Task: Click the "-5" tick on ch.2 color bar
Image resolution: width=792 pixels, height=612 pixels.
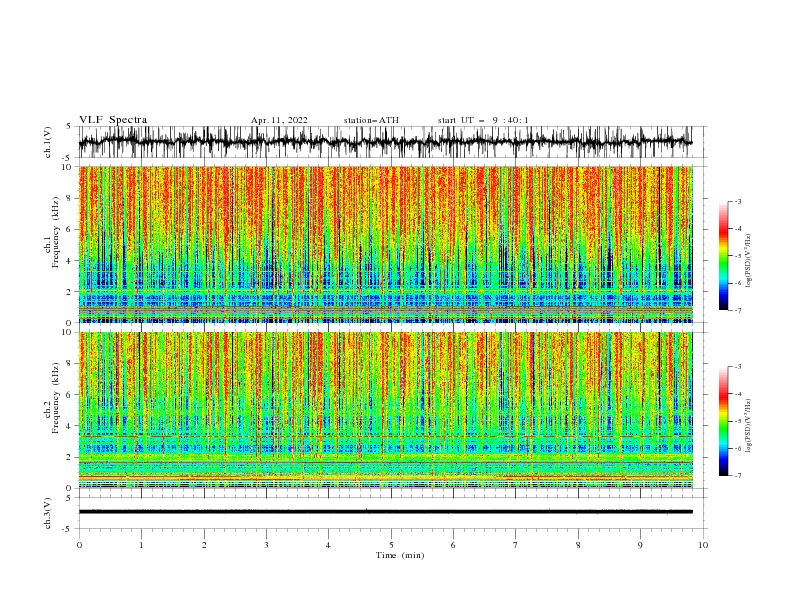Action: coord(737,421)
